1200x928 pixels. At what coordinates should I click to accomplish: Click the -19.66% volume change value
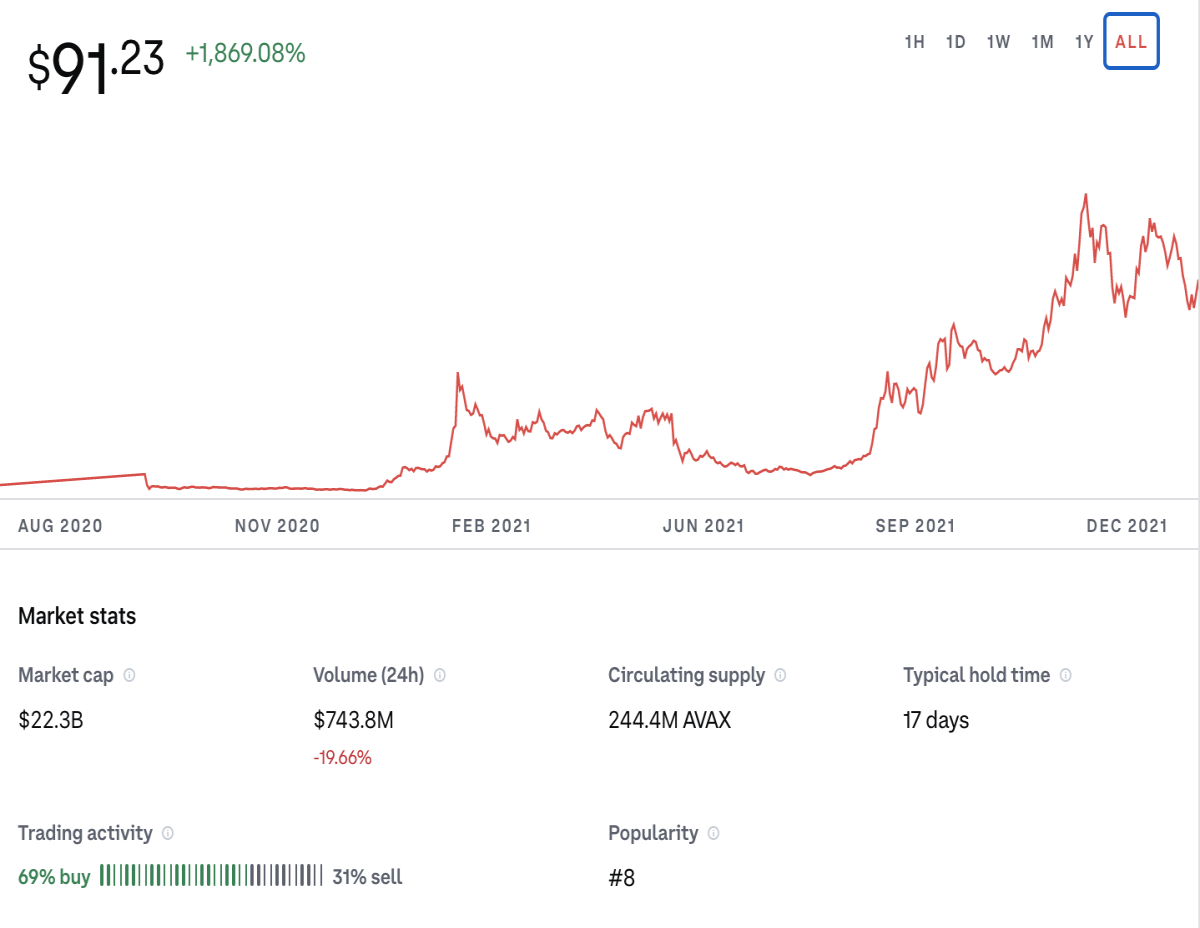342,758
